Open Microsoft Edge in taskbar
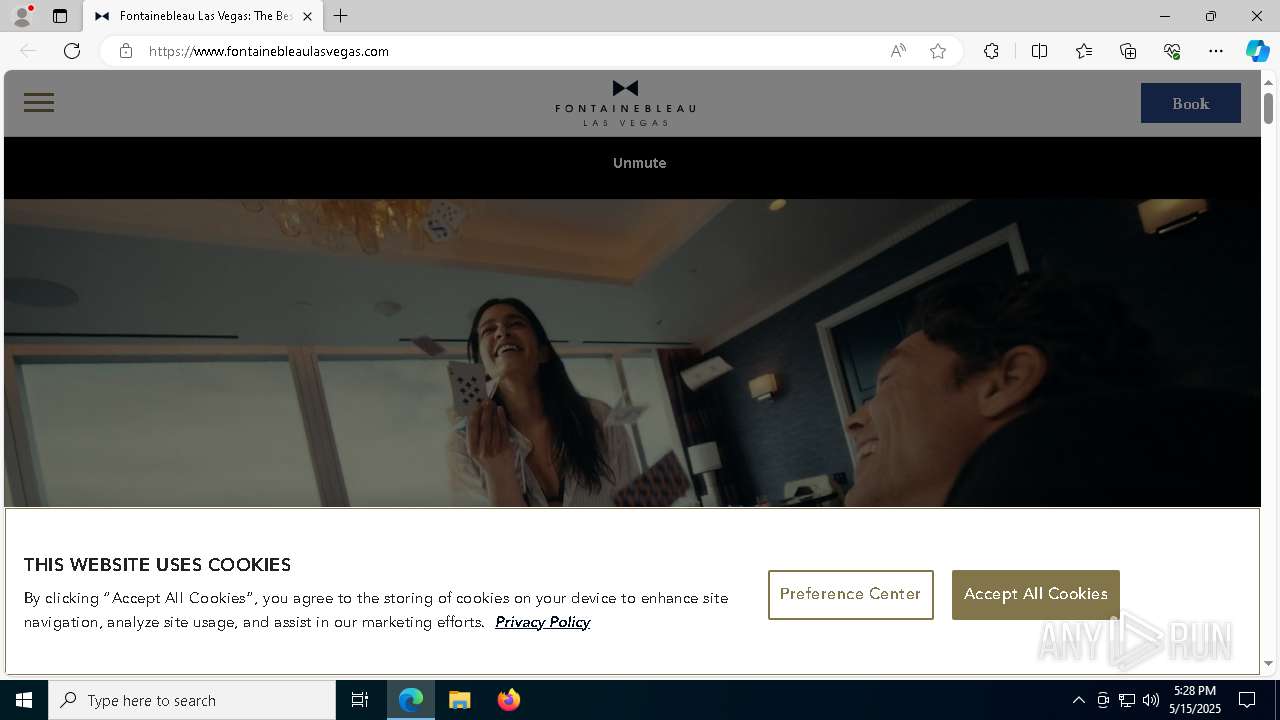1280x720 pixels. 411,700
